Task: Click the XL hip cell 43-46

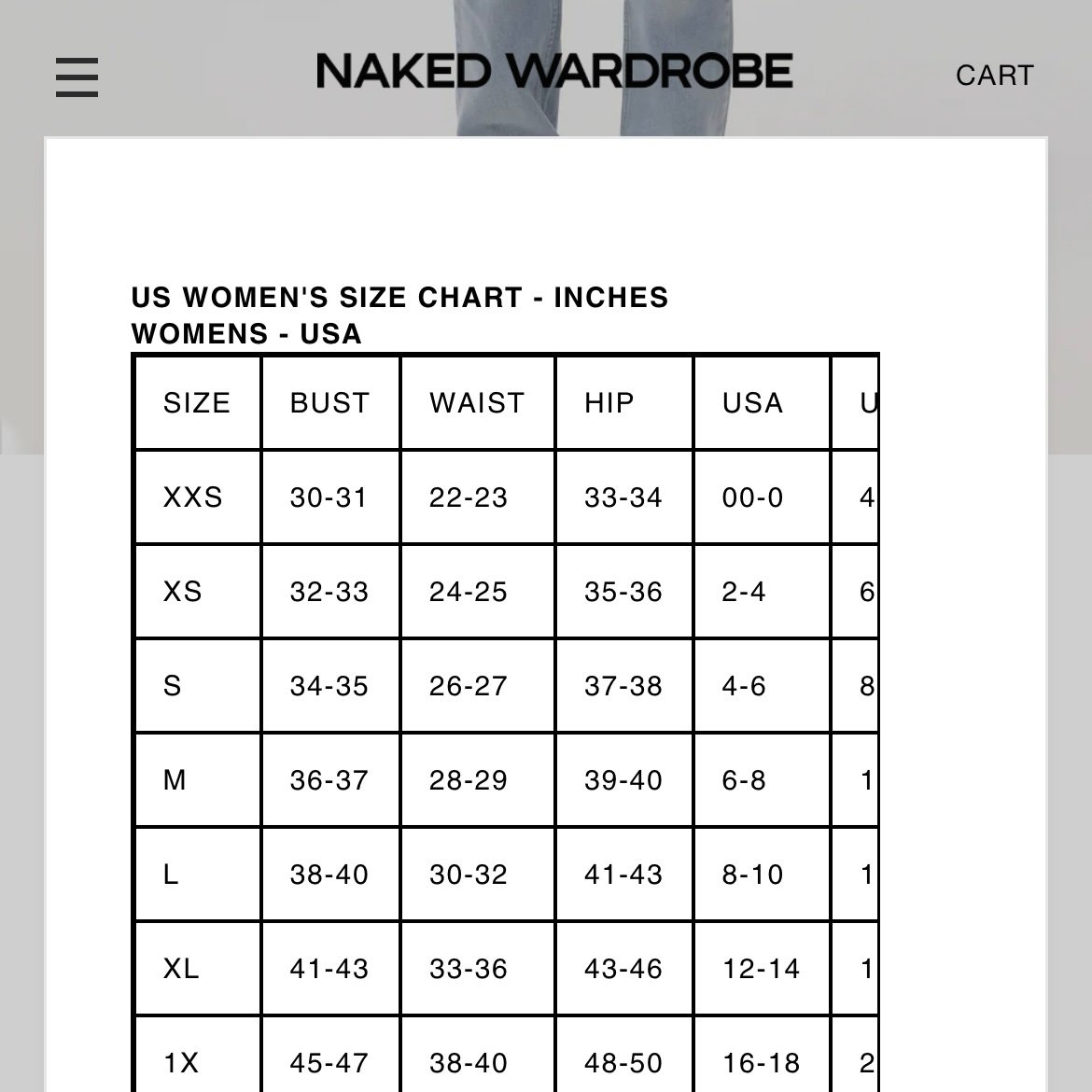Action: coord(623,969)
